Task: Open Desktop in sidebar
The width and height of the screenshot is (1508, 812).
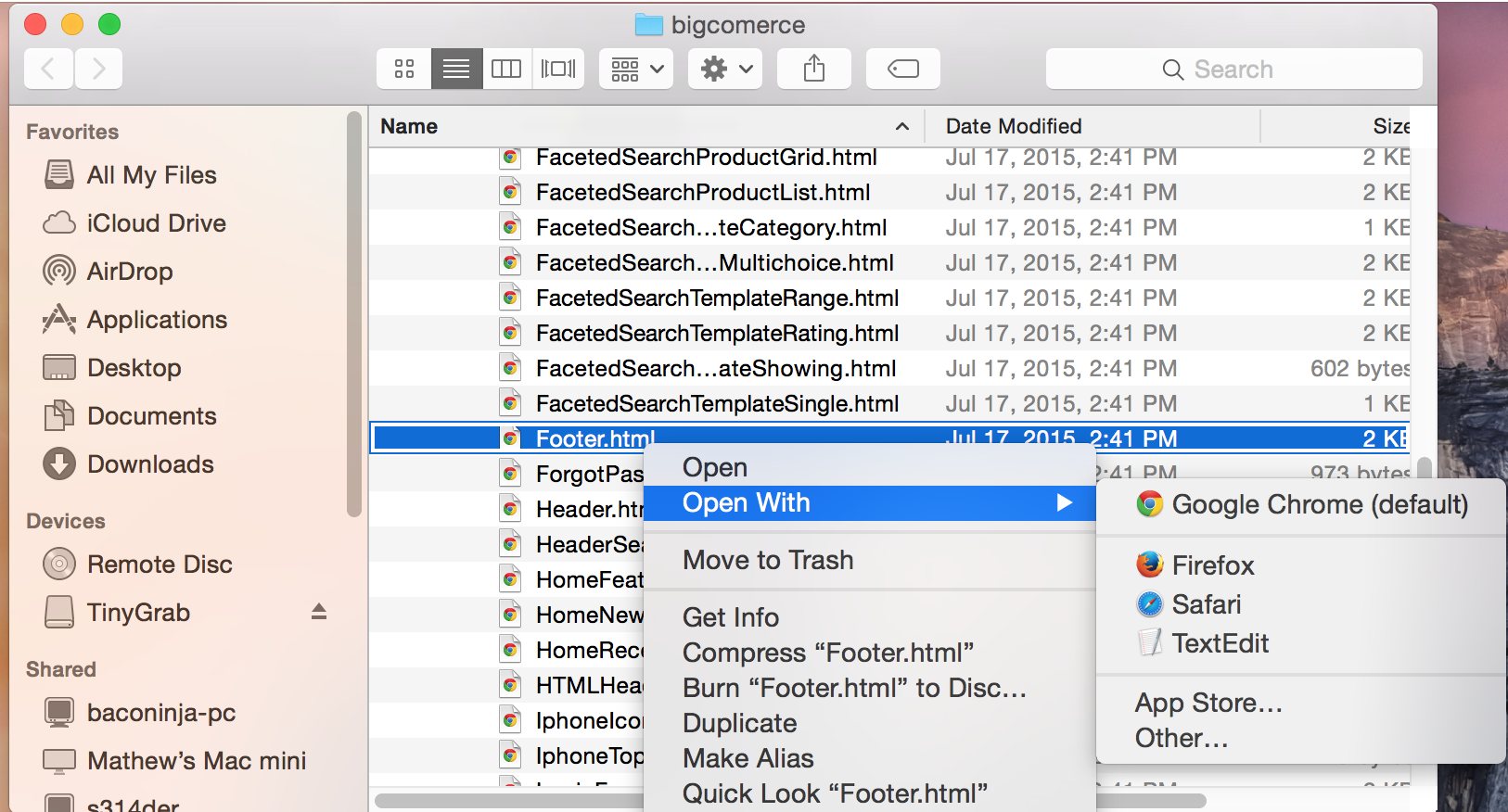Action: 112,368
